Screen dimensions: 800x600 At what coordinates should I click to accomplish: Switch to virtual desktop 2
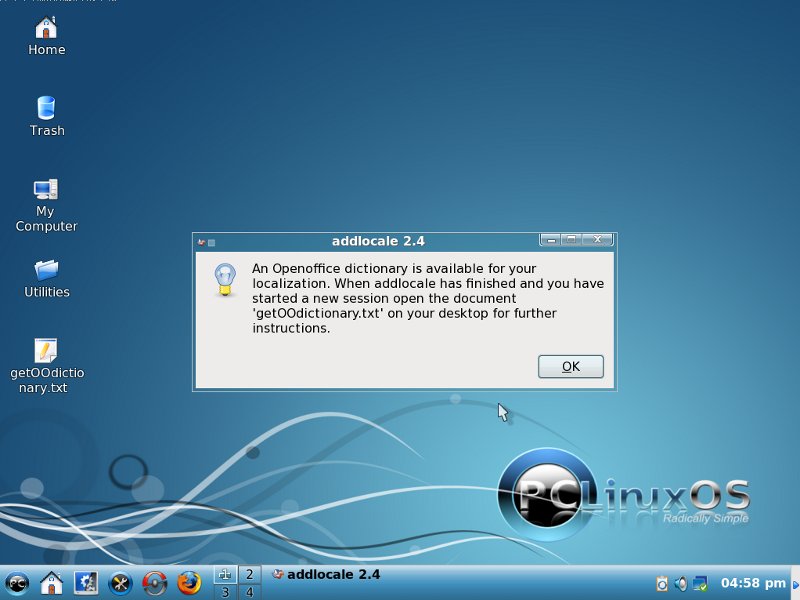(249, 574)
